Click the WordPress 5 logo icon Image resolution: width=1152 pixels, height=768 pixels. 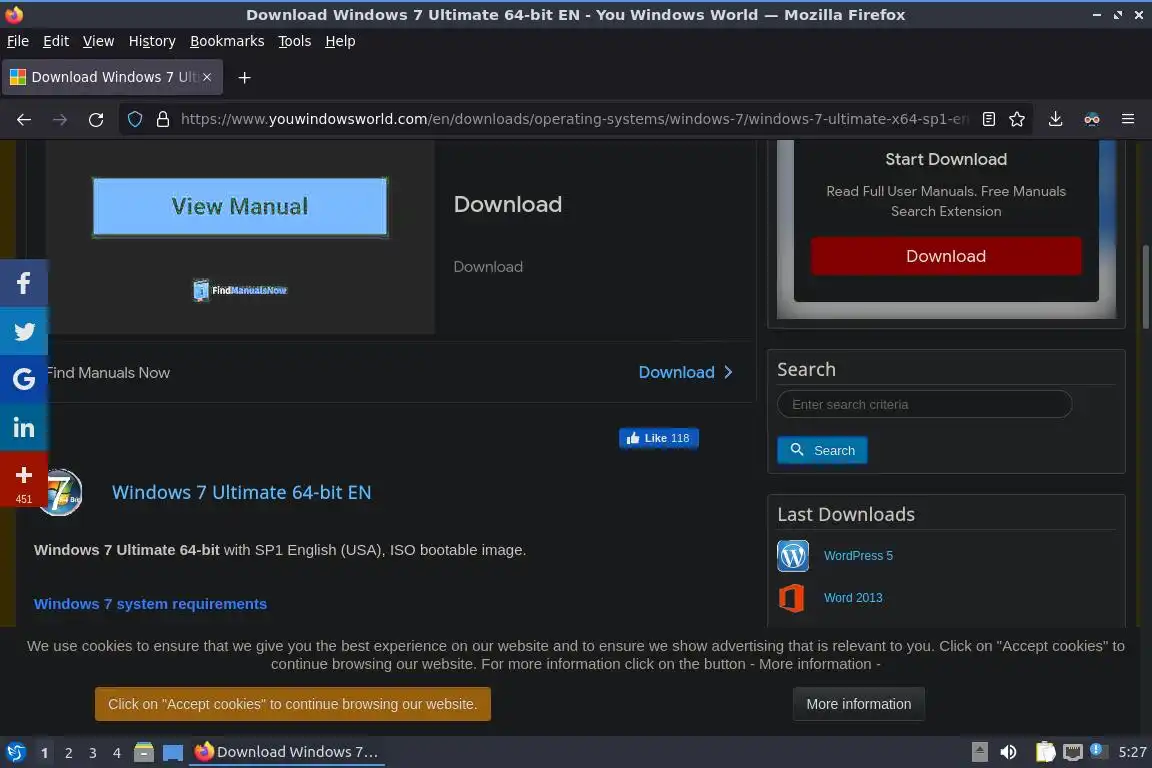pos(793,556)
